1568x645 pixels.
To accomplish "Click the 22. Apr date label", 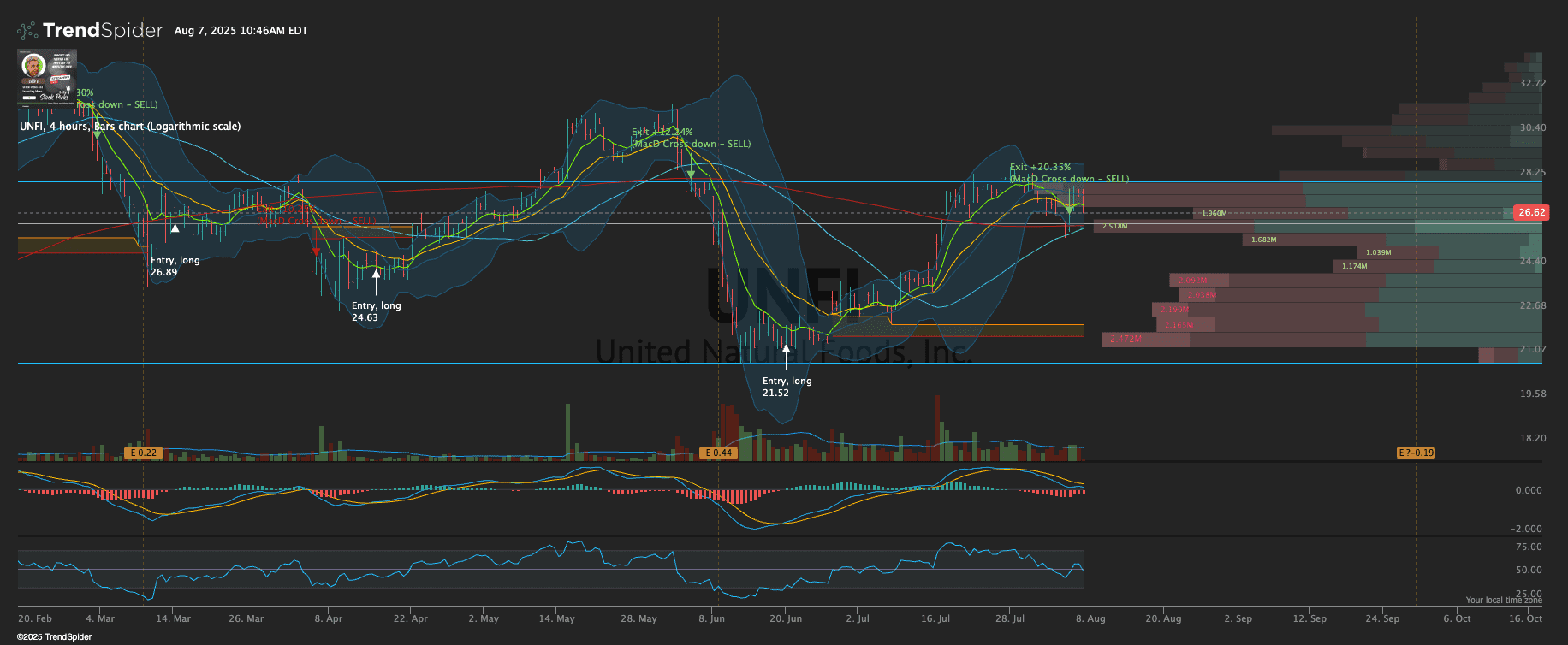I will (x=411, y=618).
